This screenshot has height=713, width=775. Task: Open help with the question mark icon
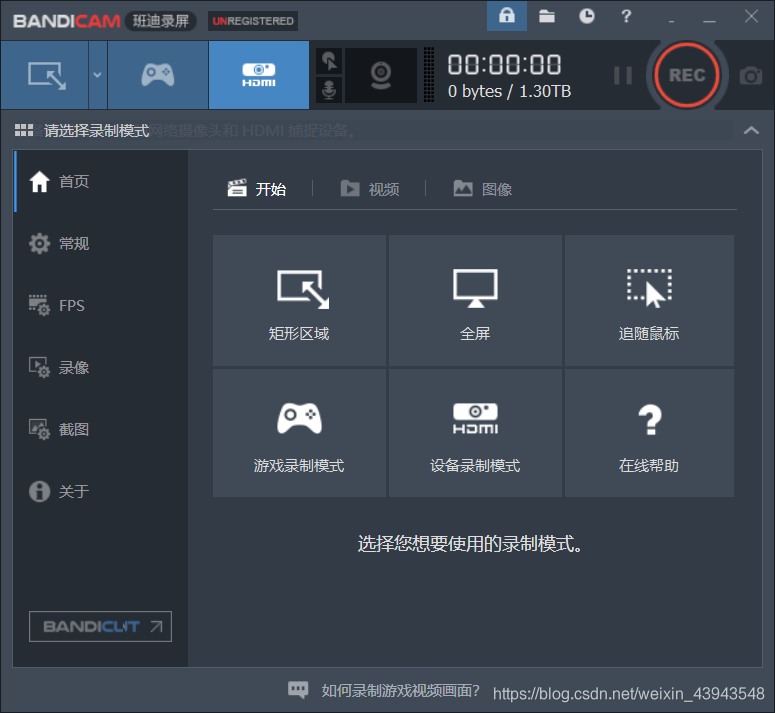coord(626,16)
